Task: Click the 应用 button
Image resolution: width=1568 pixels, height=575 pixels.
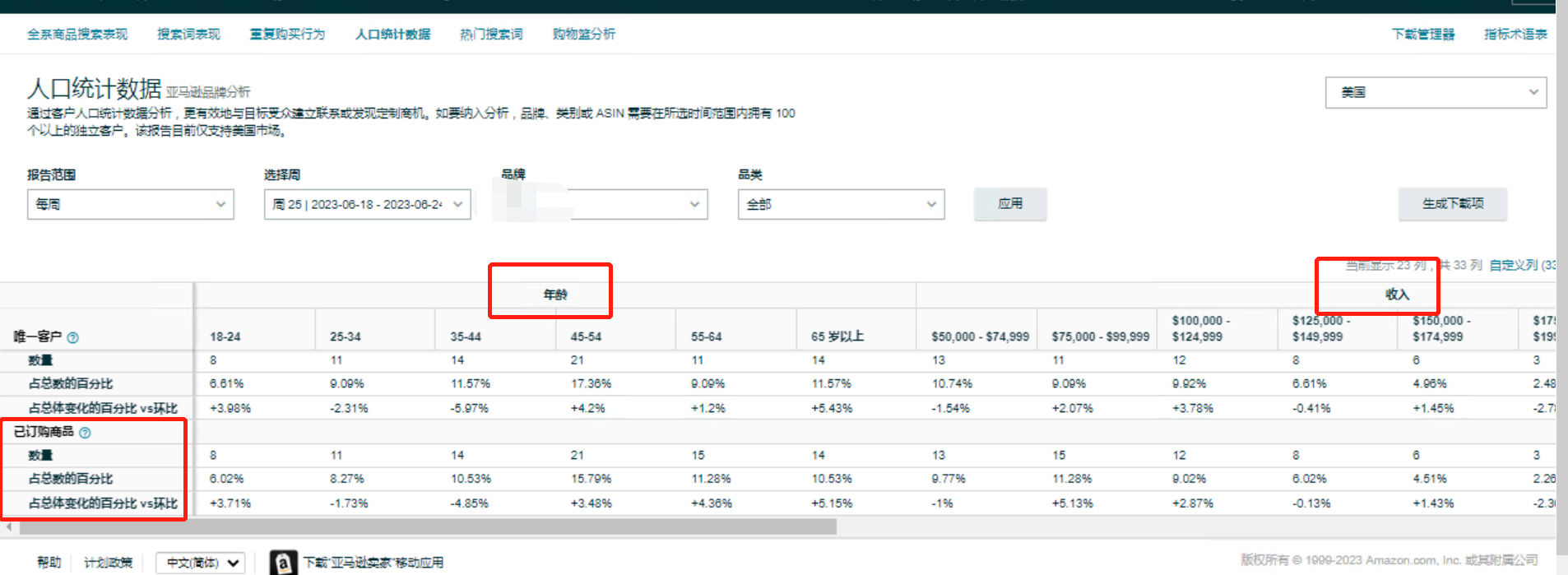Action: click(1010, 204)
